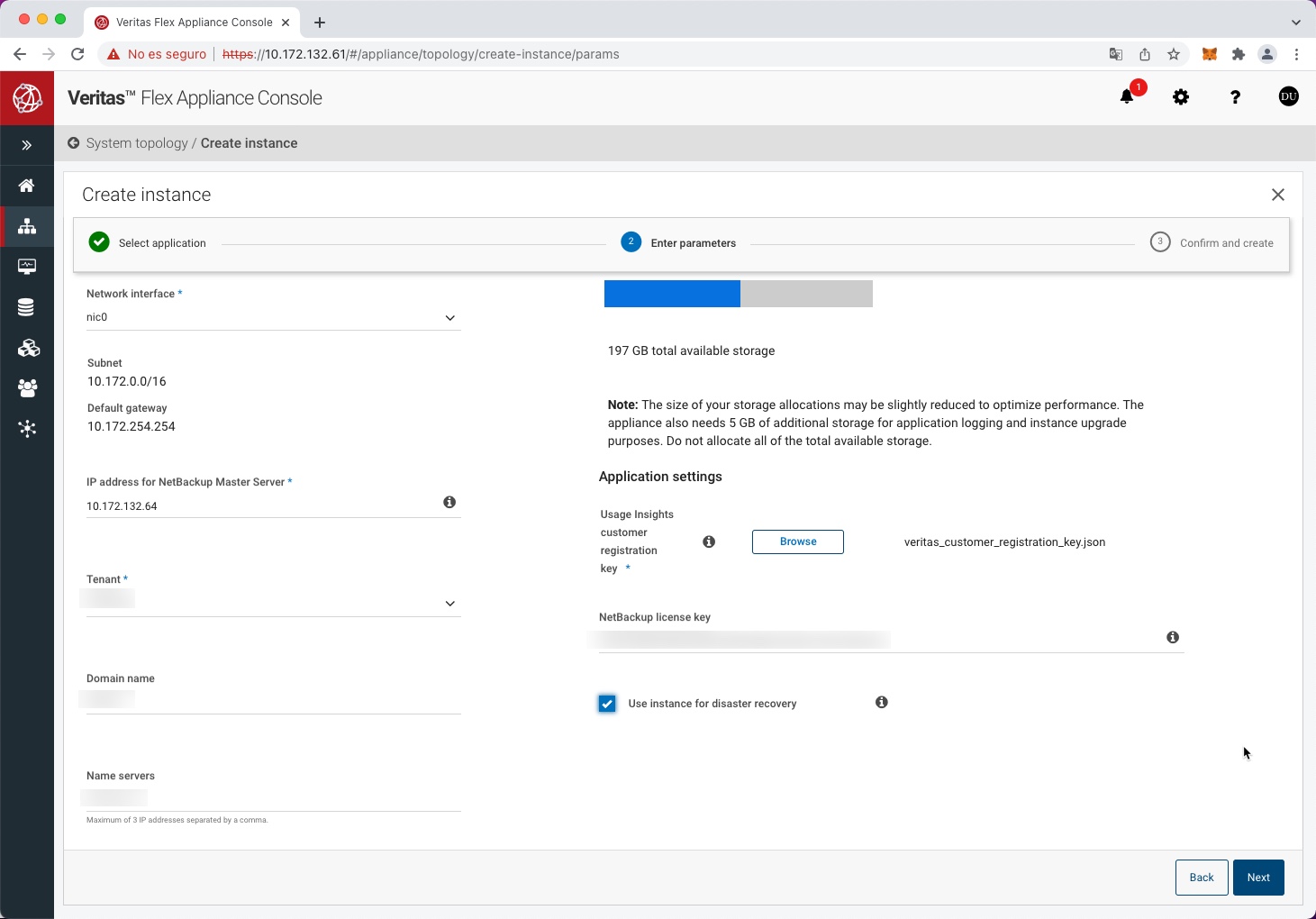Click the Name servers input field
This screenshot has height=919, width=1316.
[273, 798]
